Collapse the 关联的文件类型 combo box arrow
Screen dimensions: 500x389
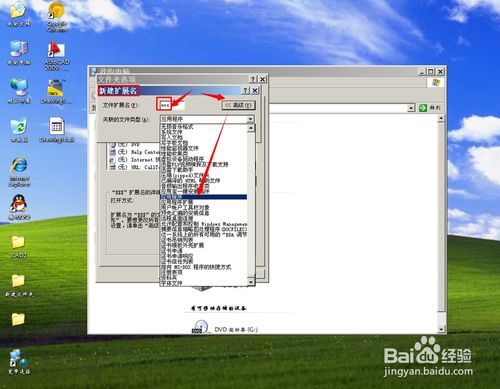[251, 119]
